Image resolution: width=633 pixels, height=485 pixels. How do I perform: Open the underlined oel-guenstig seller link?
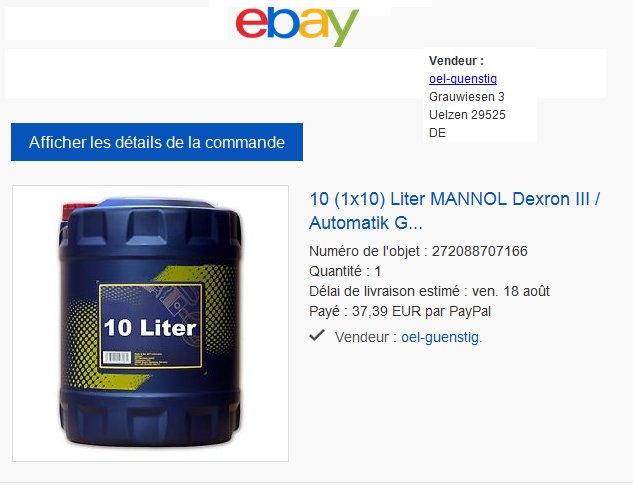point(463,79)
